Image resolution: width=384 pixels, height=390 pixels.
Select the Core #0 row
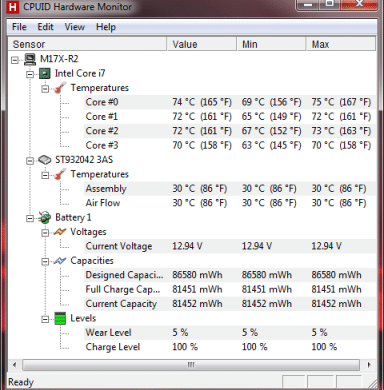(230, 102)
